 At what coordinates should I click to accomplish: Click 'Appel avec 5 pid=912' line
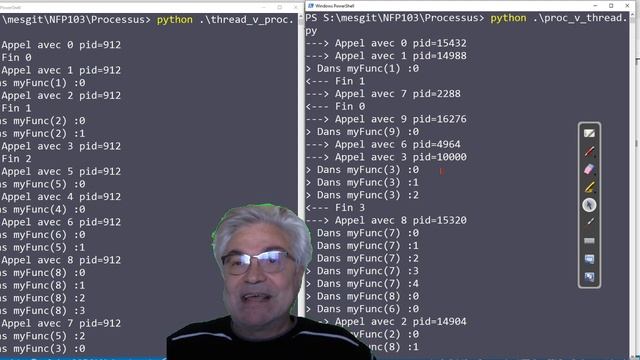tap(61, 171)
